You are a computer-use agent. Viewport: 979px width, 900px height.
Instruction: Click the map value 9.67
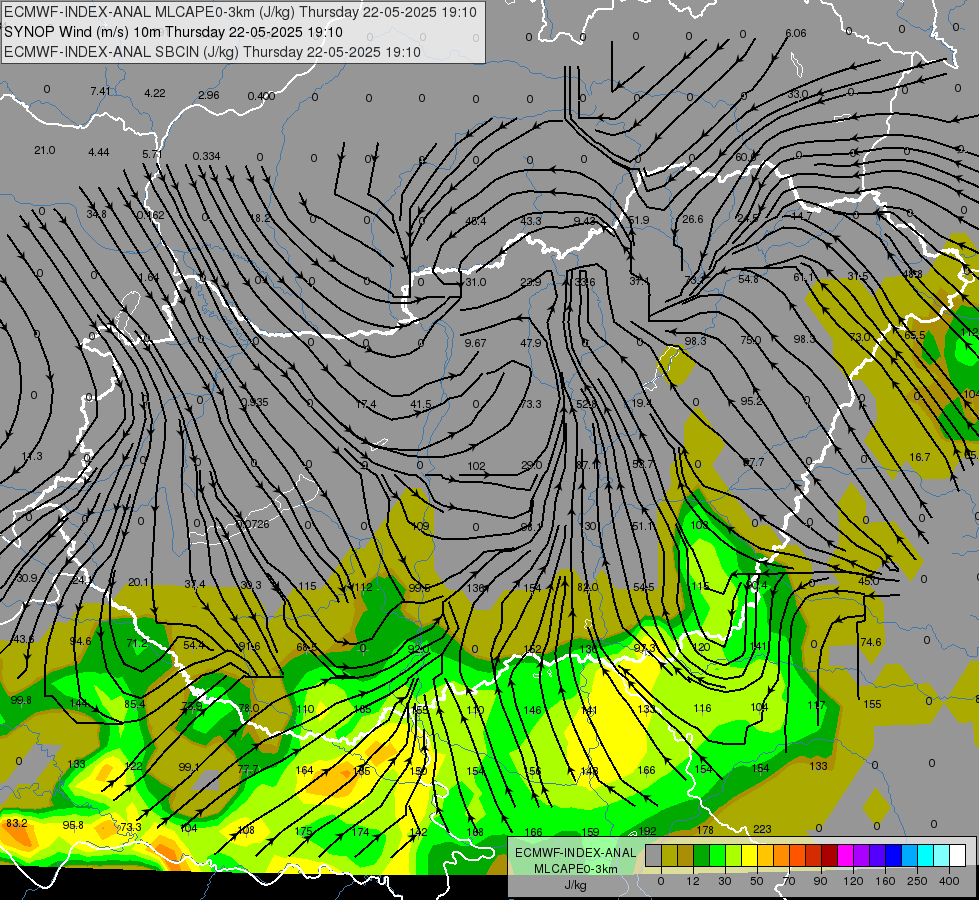point(476,343)
